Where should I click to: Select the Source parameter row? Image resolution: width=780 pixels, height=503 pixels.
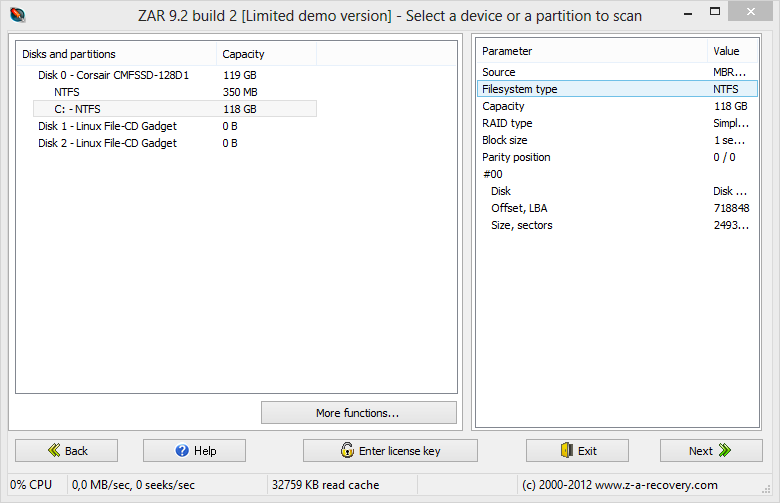[617, 72]
